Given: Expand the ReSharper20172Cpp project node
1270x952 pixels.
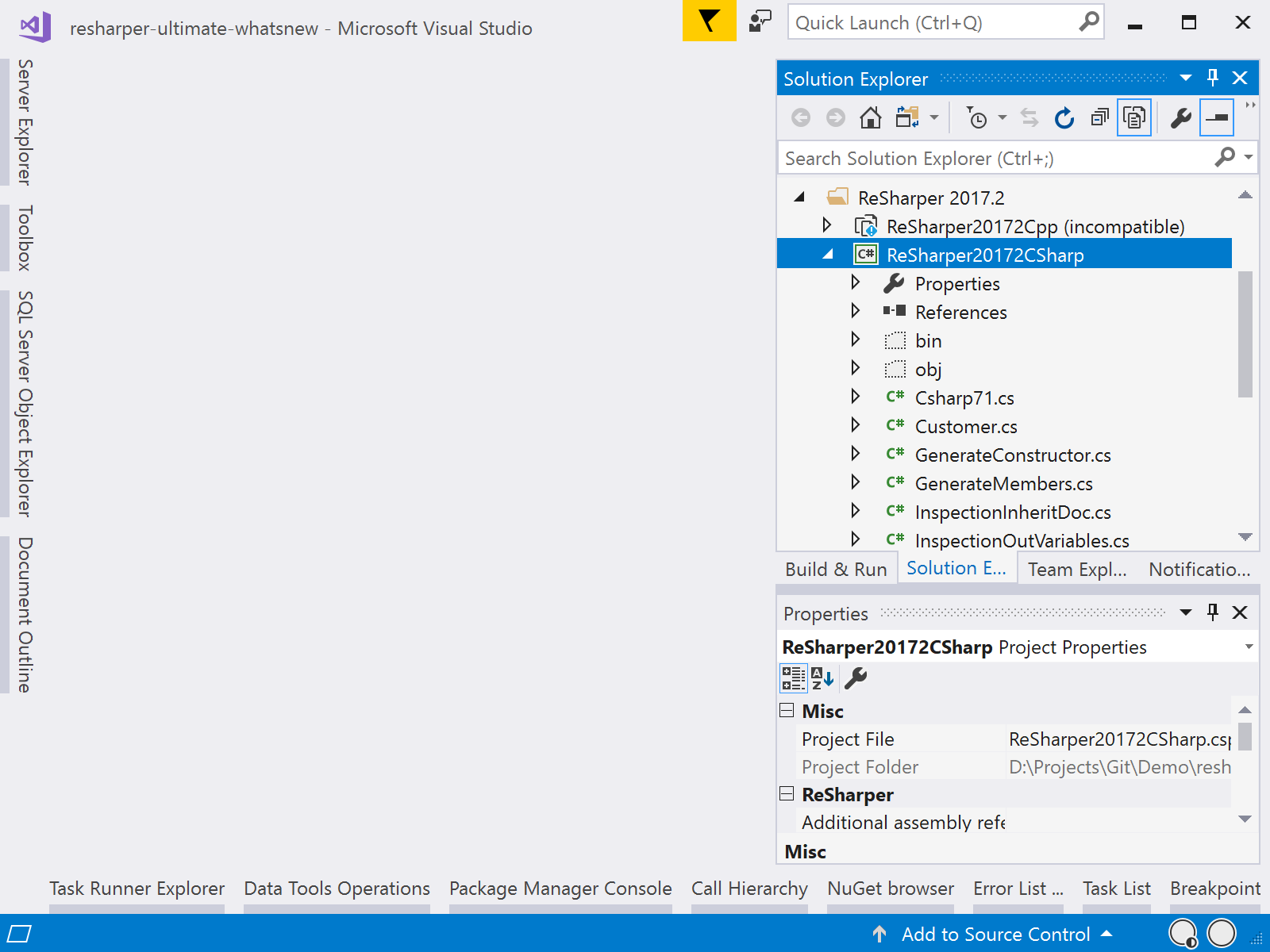Looking at the screenshot, I should [827, 225].
